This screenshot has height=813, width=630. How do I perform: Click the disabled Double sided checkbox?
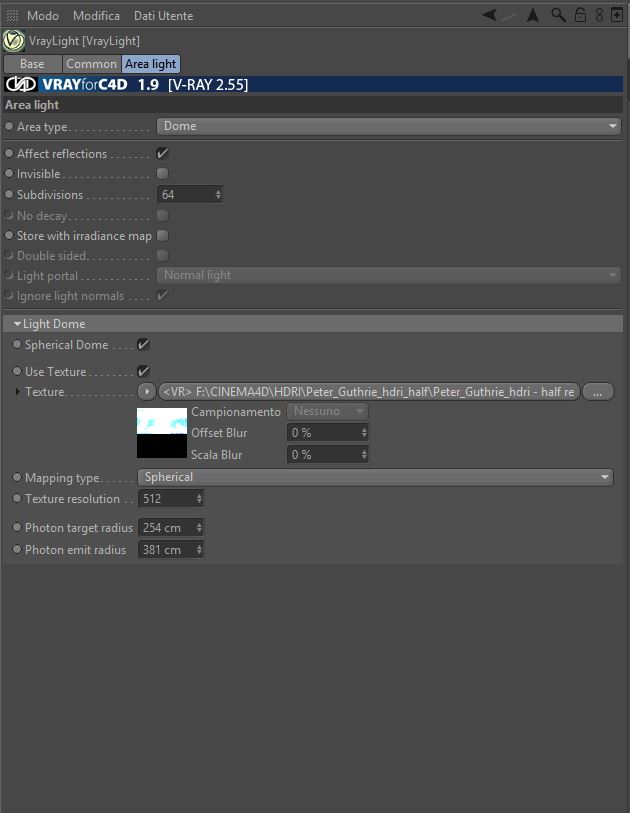(162, 256)
